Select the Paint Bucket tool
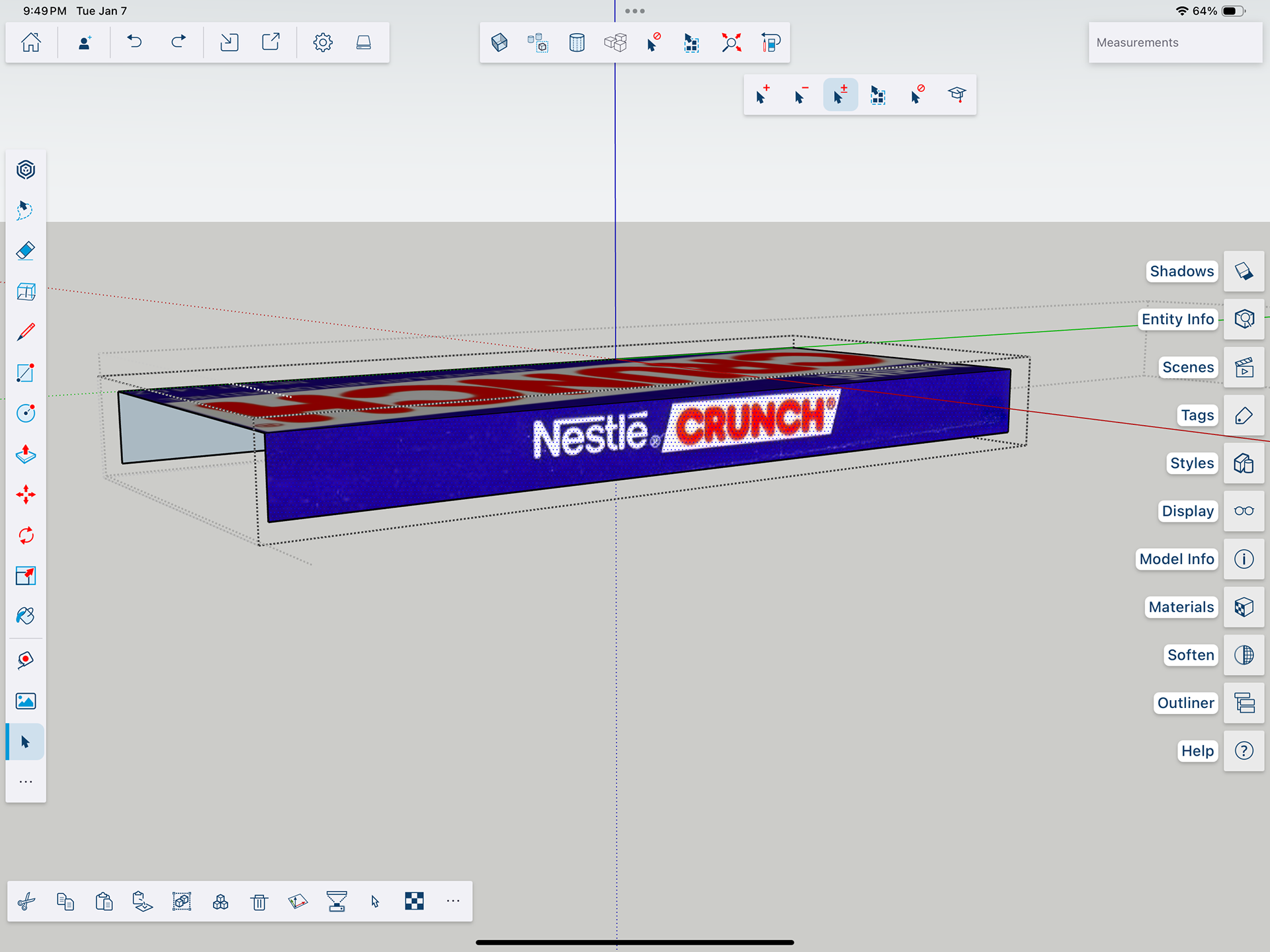The width and height of the screenshot is (1270, 952). tap(25, 616)
